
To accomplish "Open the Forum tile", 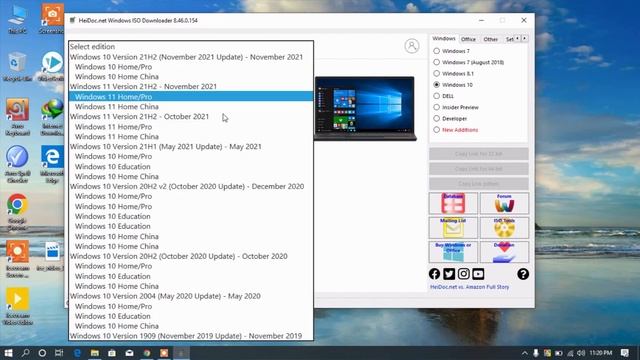I will (504, 203).
